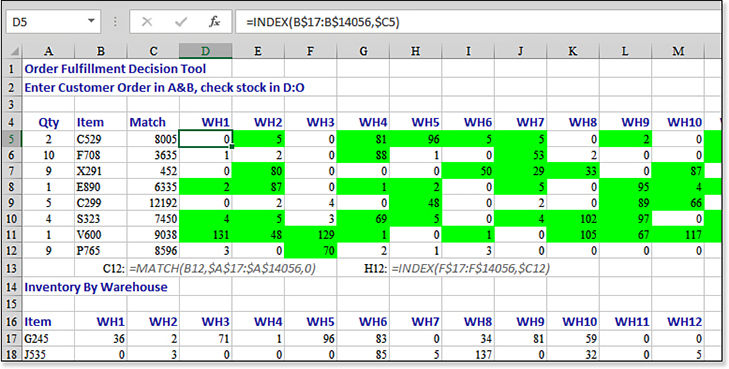Click green cell with value 131
The image size is (729, 369).
pos(205,235)
